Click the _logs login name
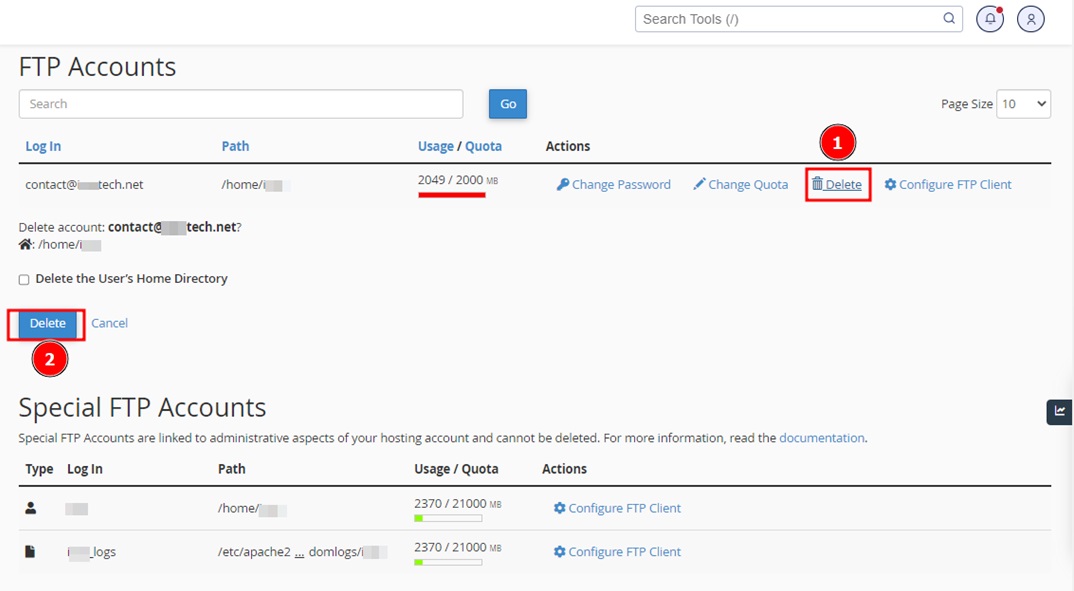The width and height of the screenshot is (1074, 591). (92, 552)
